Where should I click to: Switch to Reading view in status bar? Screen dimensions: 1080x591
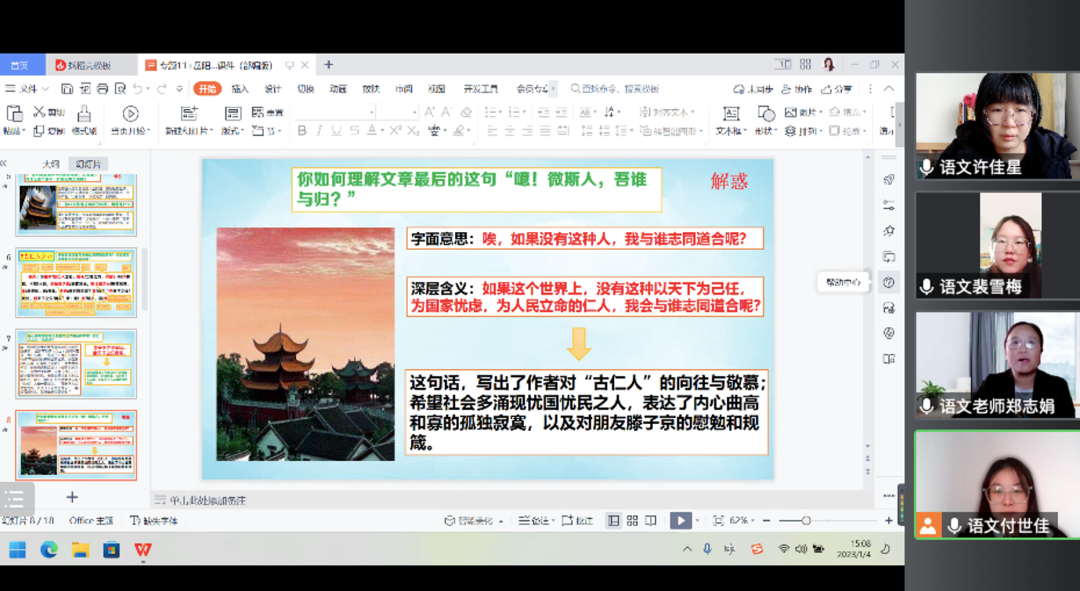click(651, 521)
